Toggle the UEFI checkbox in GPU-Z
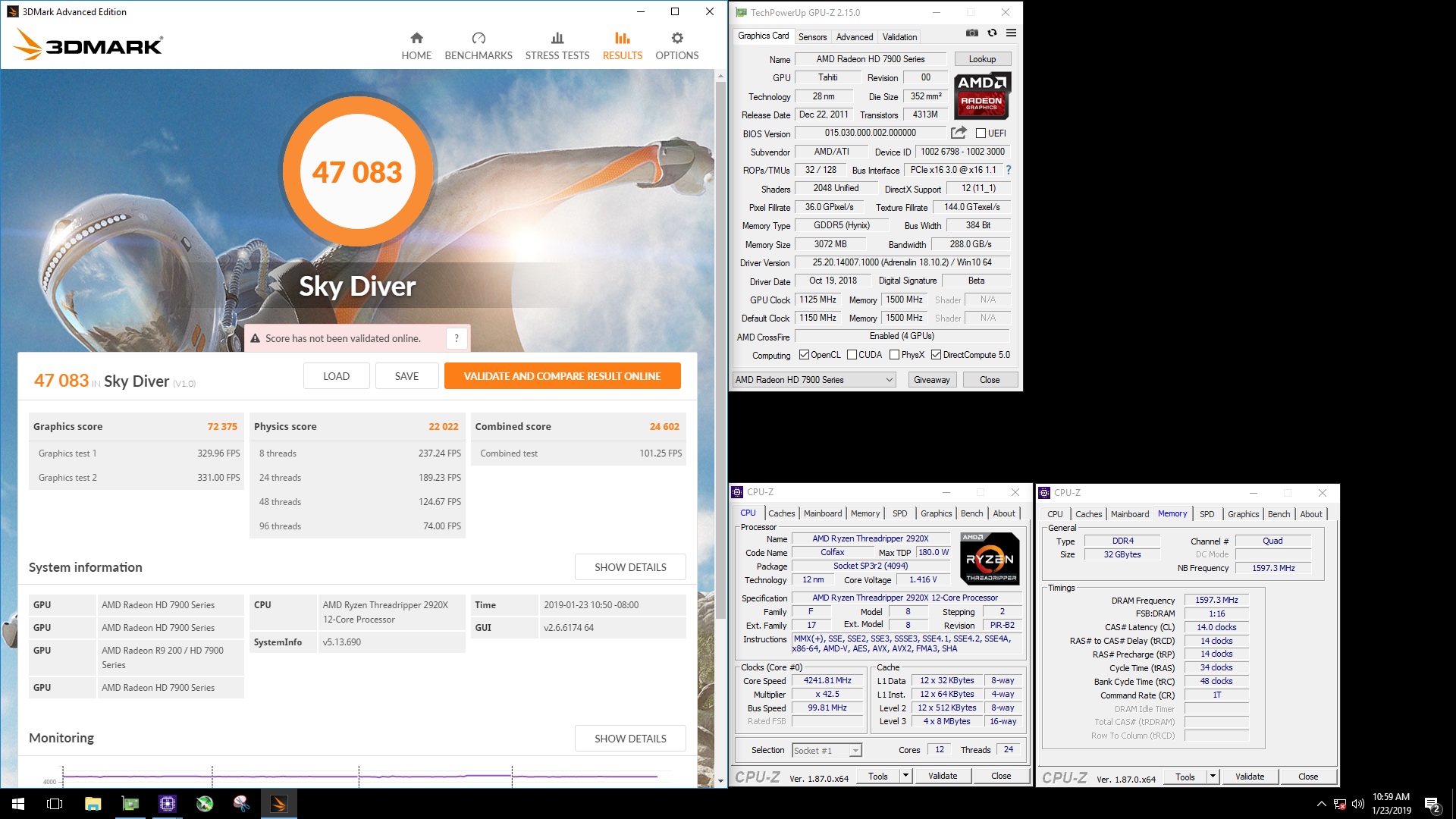The height and width of the screenshot is (819, 1456). pyautogui.click(x=981, y=133)
